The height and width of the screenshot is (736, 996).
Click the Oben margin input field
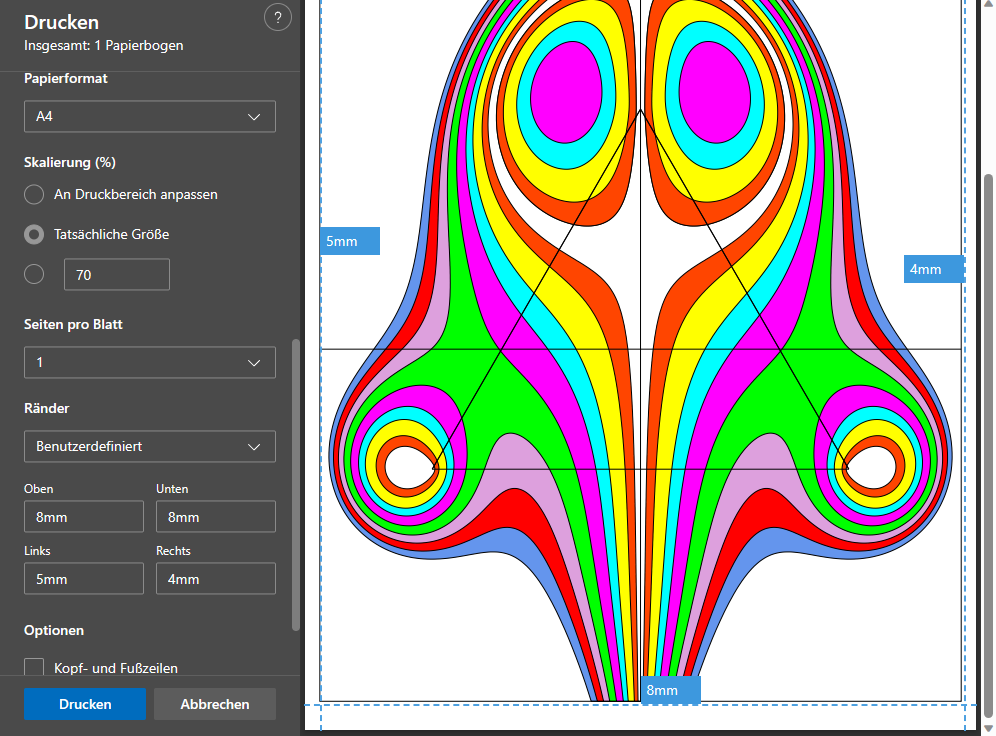click(x=84, y=517)
